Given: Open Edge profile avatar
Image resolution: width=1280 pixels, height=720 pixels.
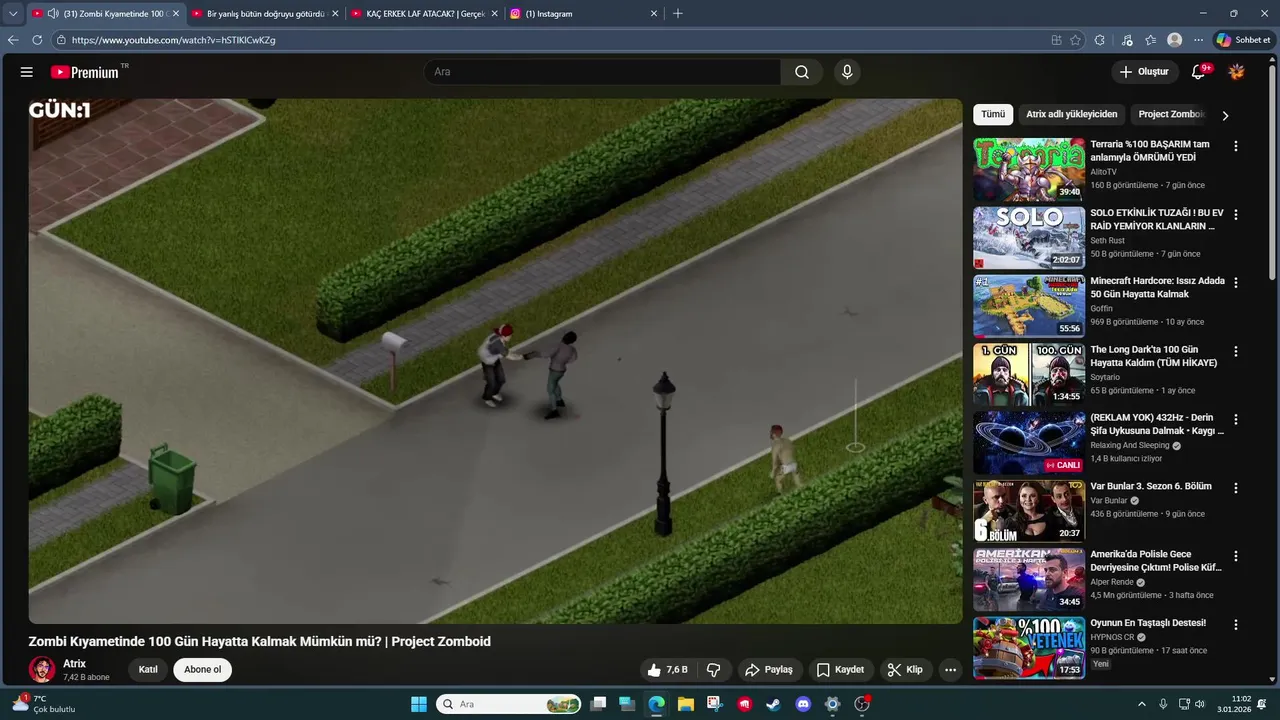Looking at the screenshot, I should (x=1174, y=40).
